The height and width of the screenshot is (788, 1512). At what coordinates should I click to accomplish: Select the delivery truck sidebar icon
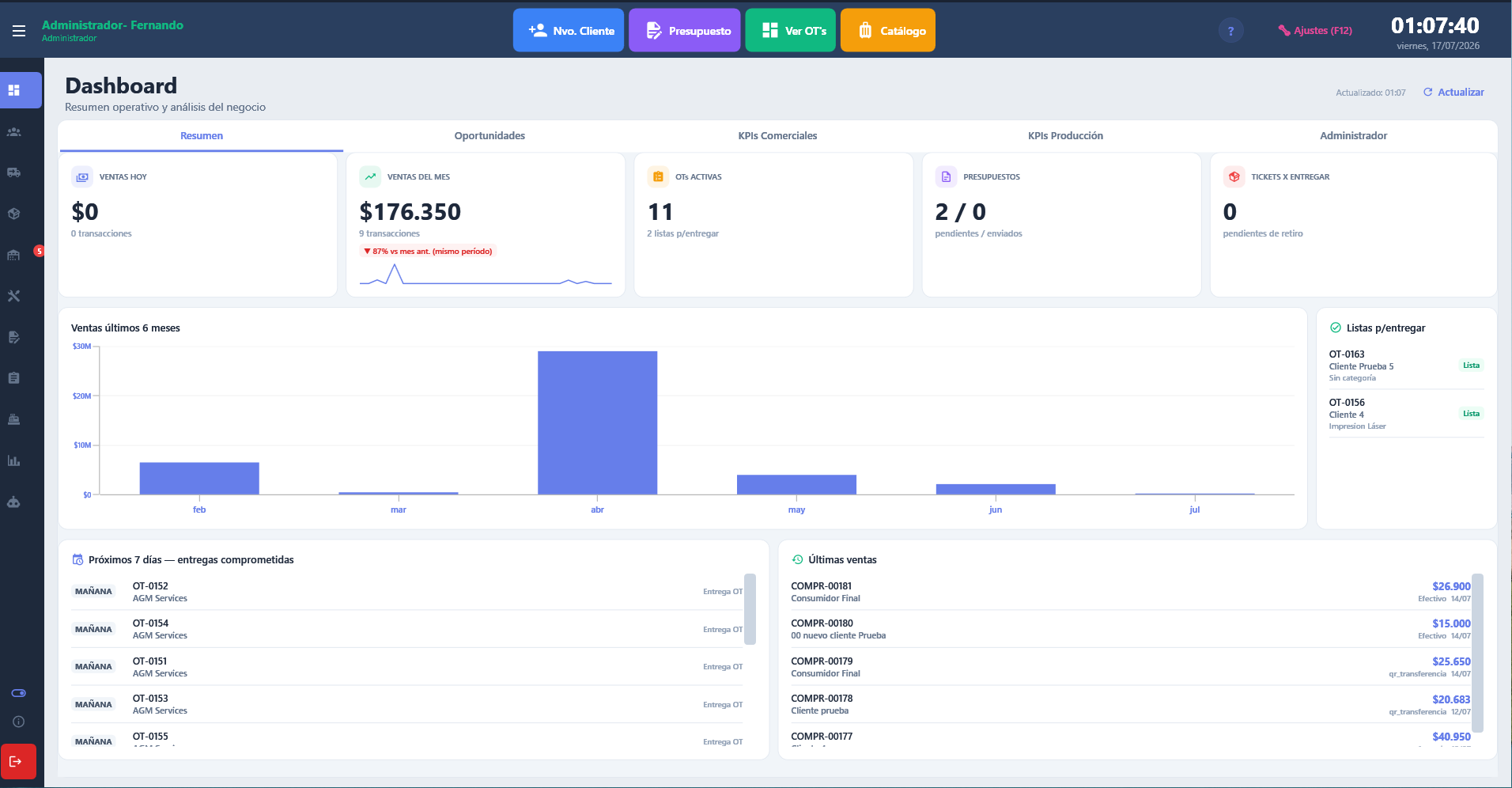[x=14, y=172]
